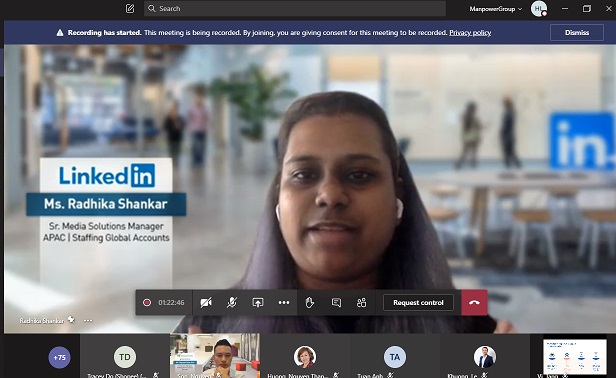Toggle the raise hand icon
Screen dimensions: 616x378
click(310, 303)
